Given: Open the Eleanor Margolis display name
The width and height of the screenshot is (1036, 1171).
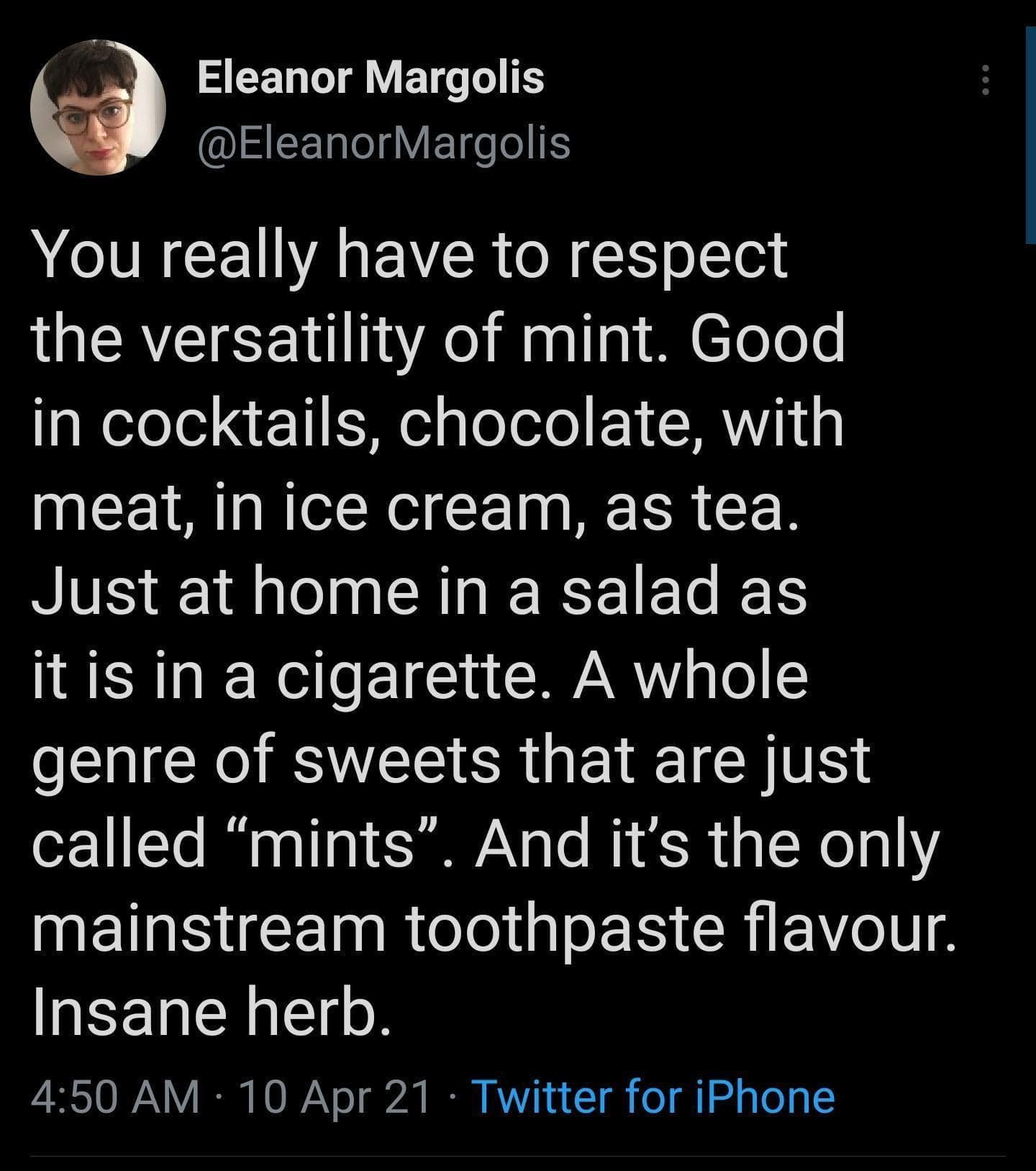Looking at the screenshot, I should click(x=371, y=77).
